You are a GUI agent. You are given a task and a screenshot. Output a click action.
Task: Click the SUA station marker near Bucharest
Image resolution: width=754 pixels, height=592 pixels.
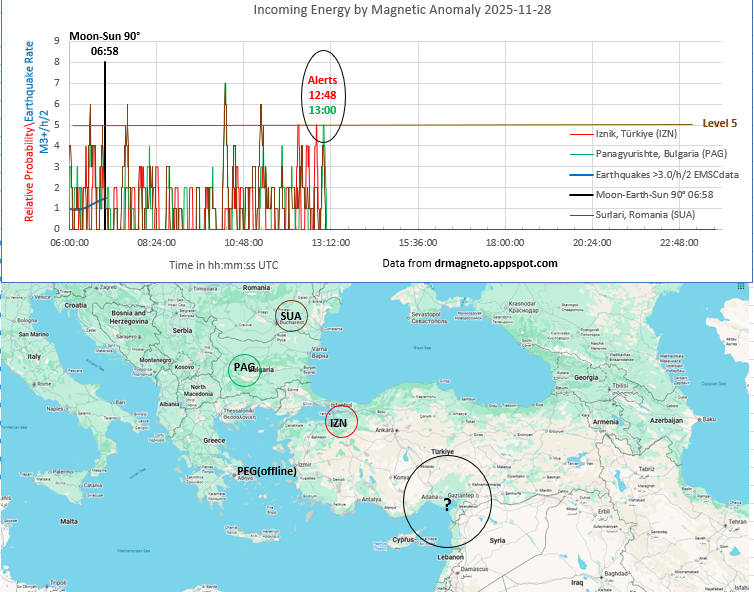(x=291, y=316)
